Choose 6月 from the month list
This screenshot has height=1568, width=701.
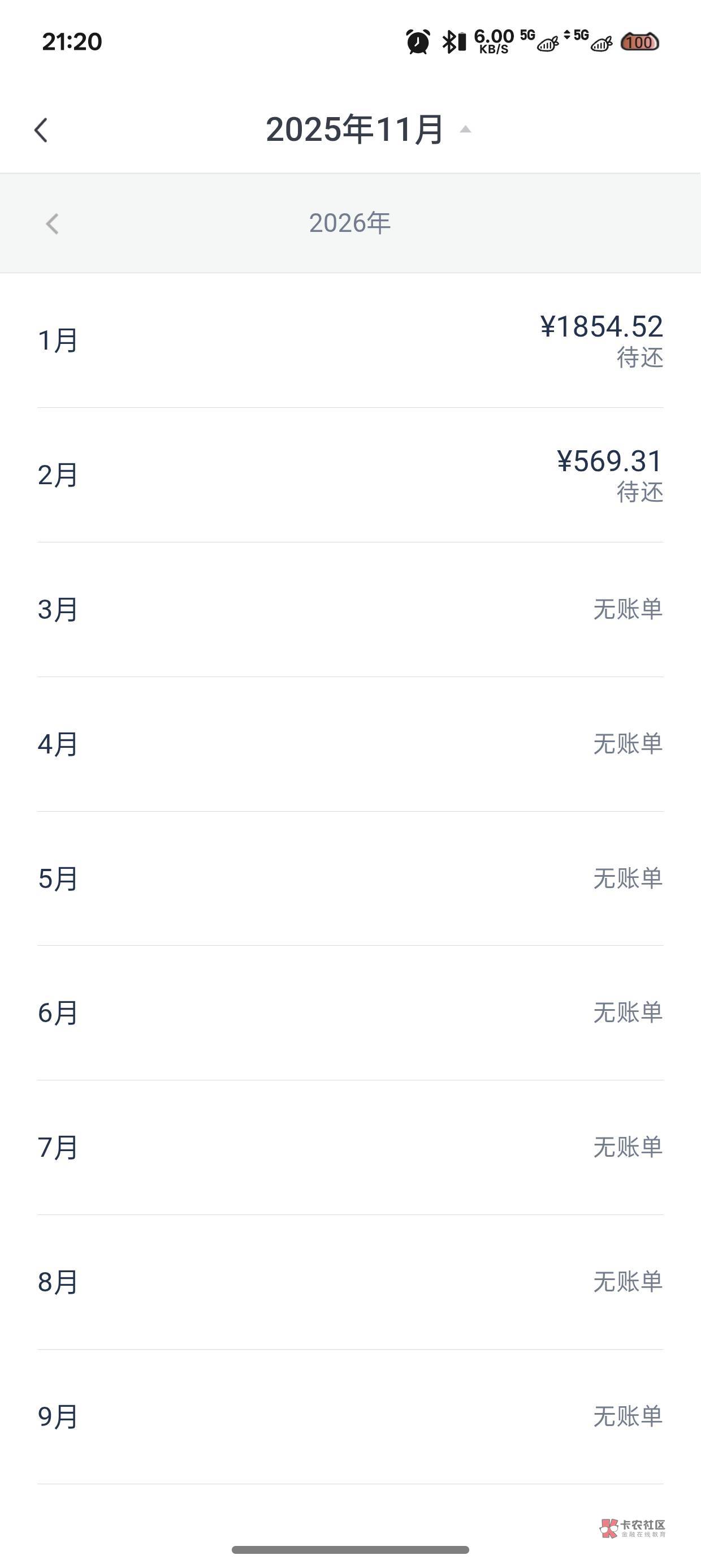350,1013
